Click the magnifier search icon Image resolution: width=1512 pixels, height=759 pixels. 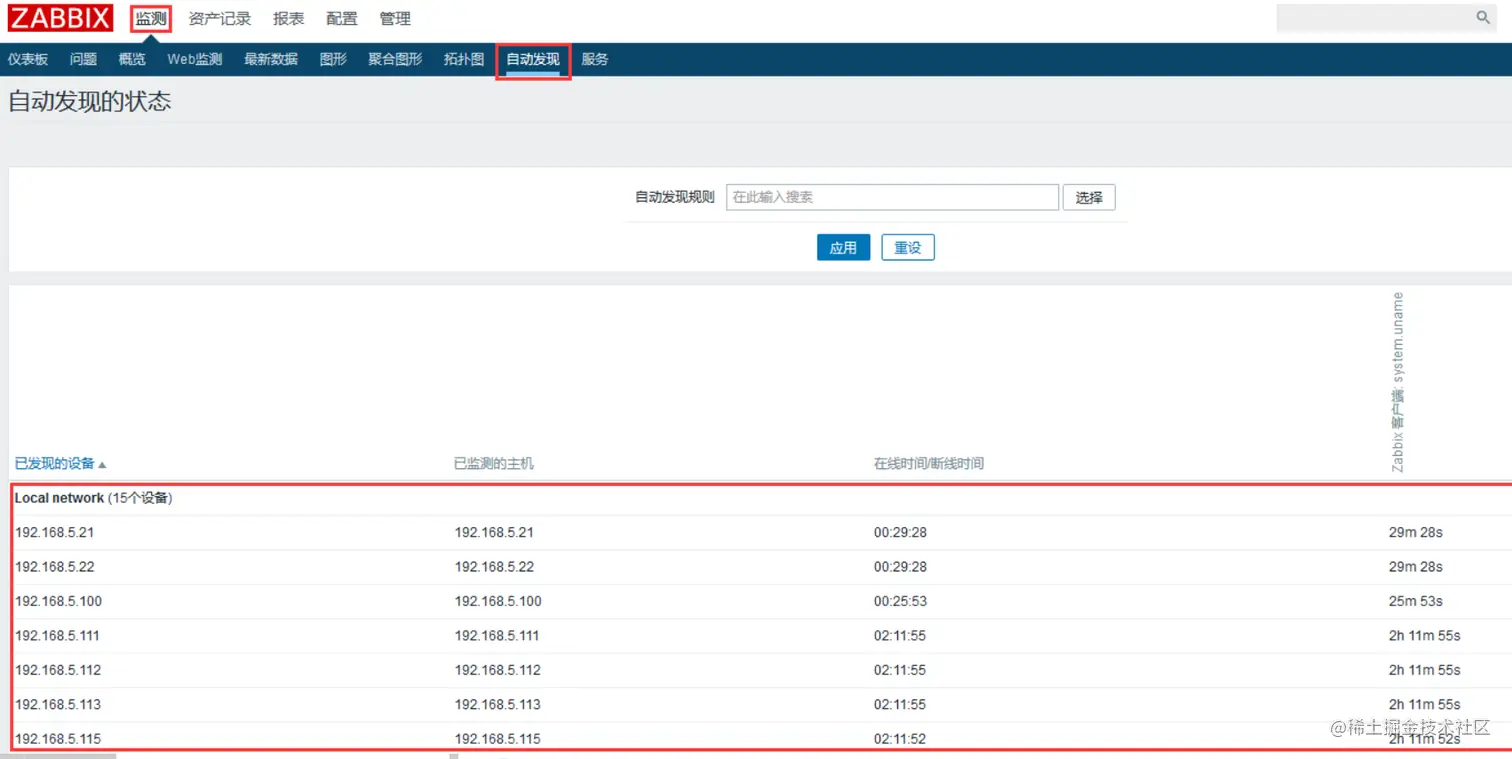pyautogui.click(x=1483, y=18)
